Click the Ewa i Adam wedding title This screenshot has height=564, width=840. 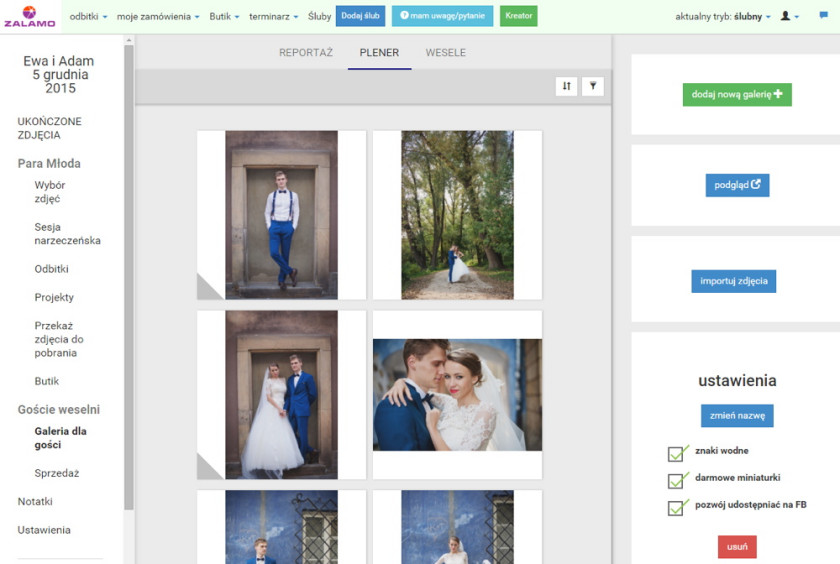click(60, 74)
